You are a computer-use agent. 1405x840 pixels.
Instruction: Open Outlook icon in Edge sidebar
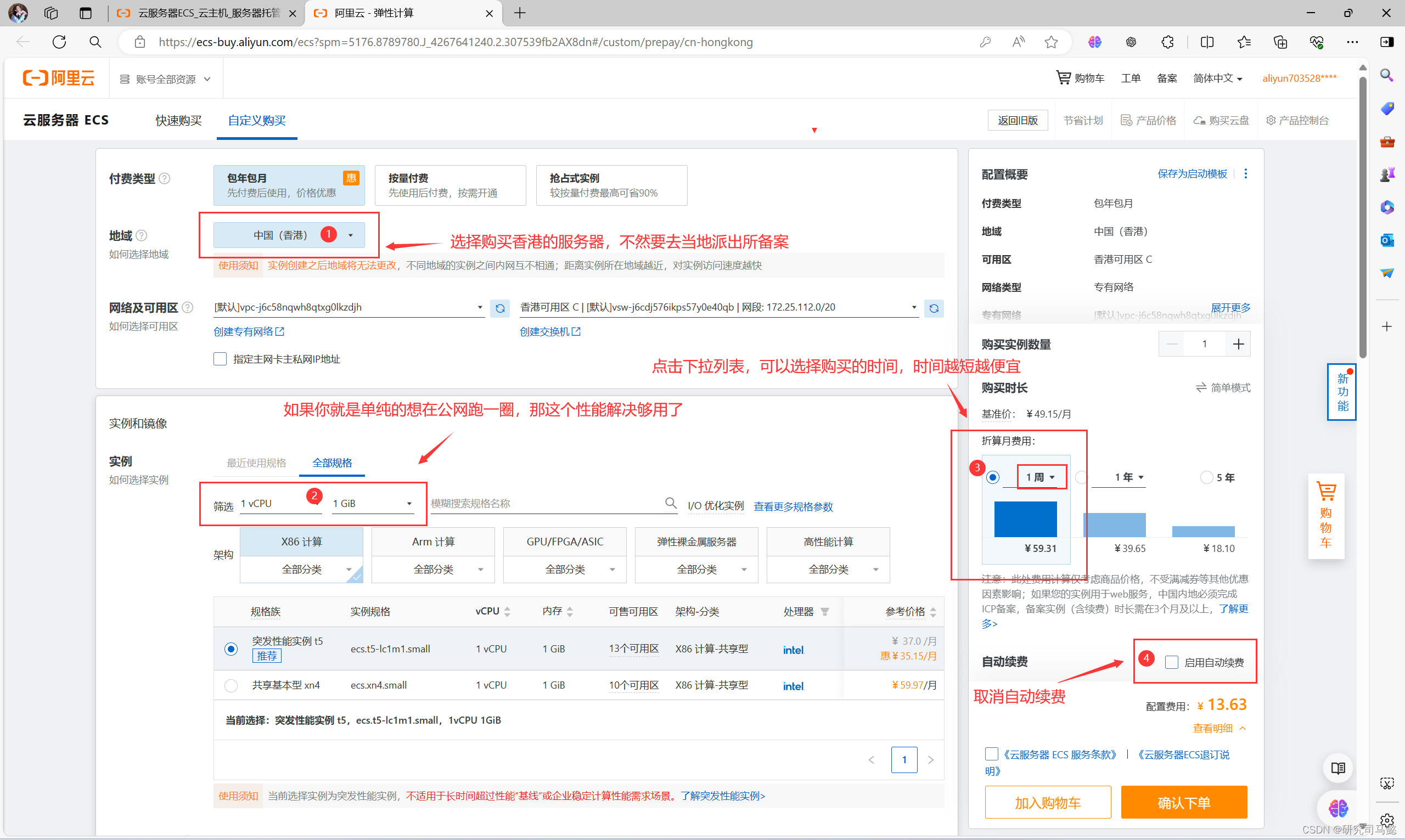1387,240
